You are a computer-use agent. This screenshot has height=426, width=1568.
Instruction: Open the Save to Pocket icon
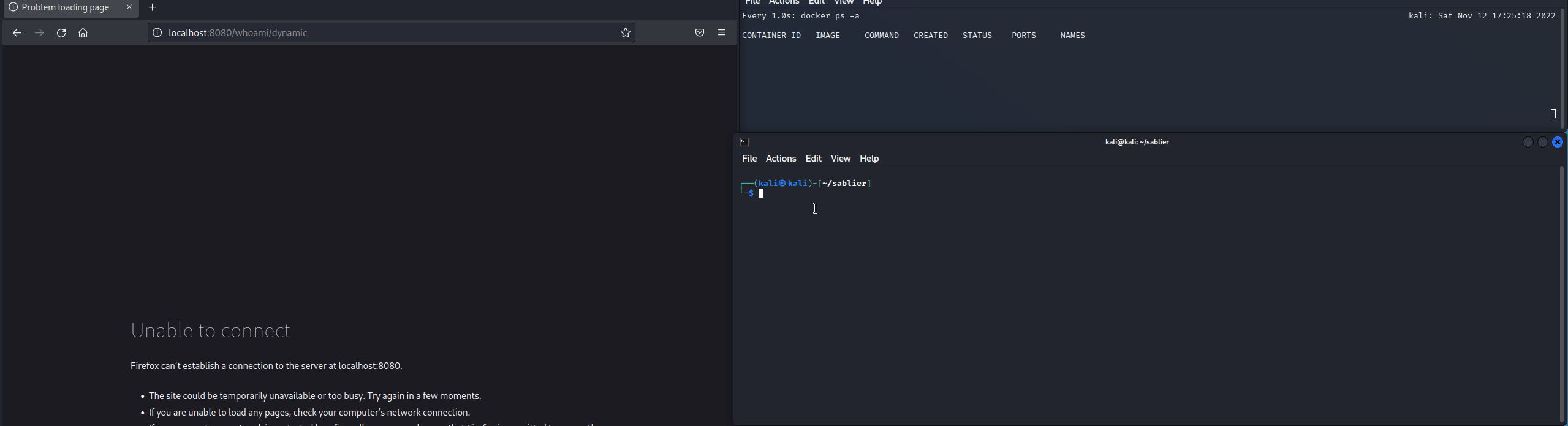[700, 33]
